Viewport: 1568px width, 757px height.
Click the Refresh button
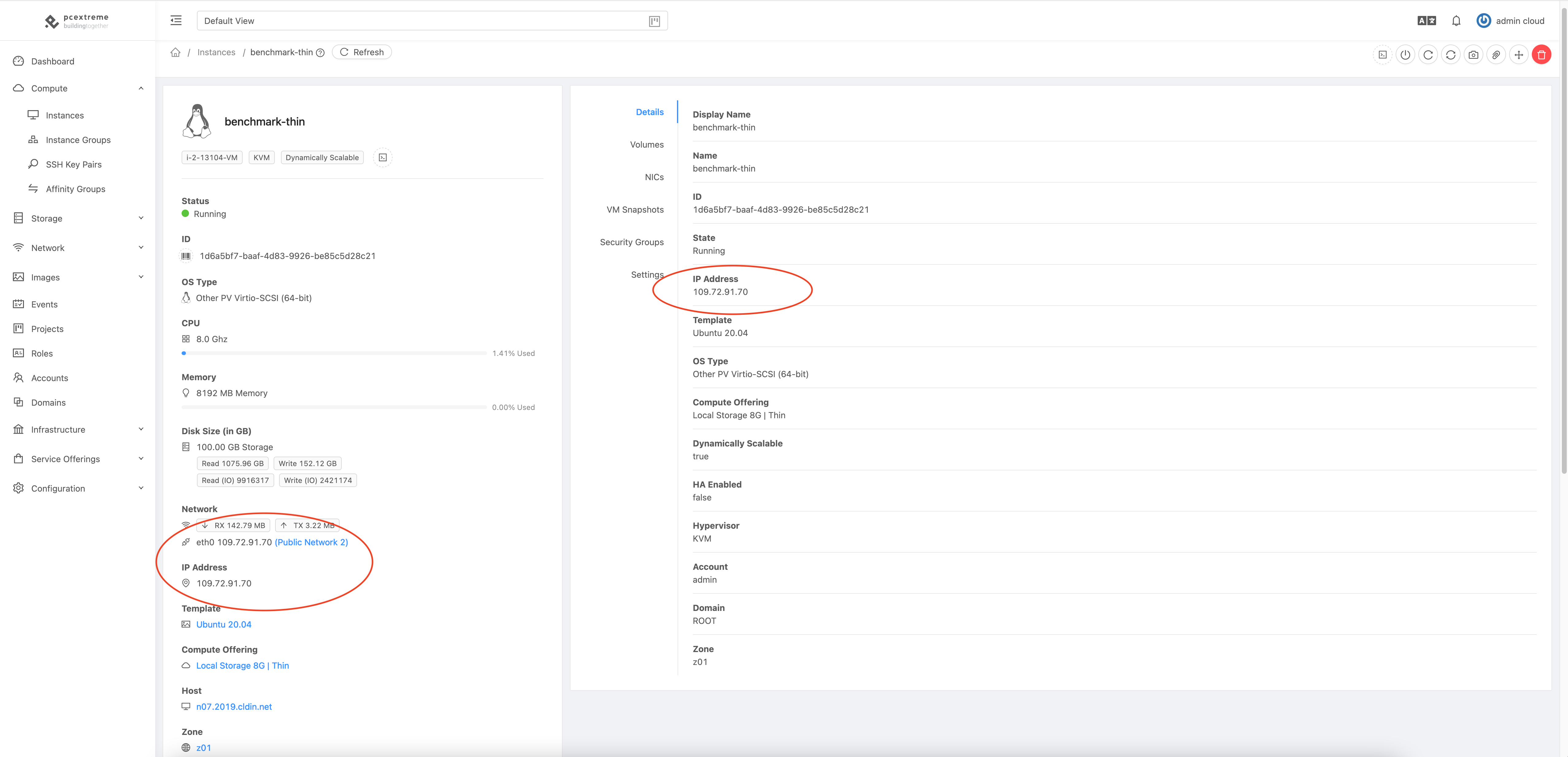362,52
